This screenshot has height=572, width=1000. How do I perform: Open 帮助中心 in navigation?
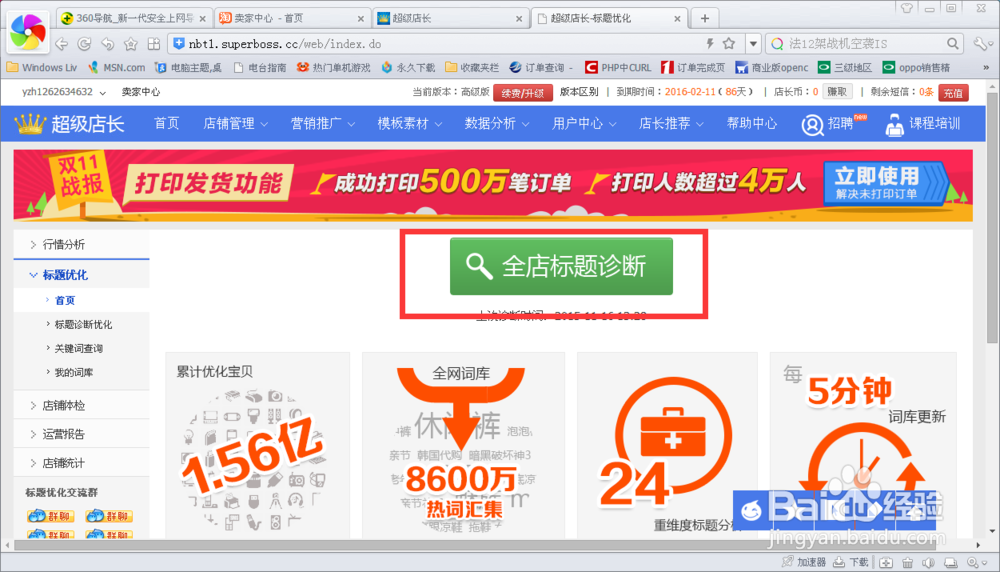click(x=752, y=124)
